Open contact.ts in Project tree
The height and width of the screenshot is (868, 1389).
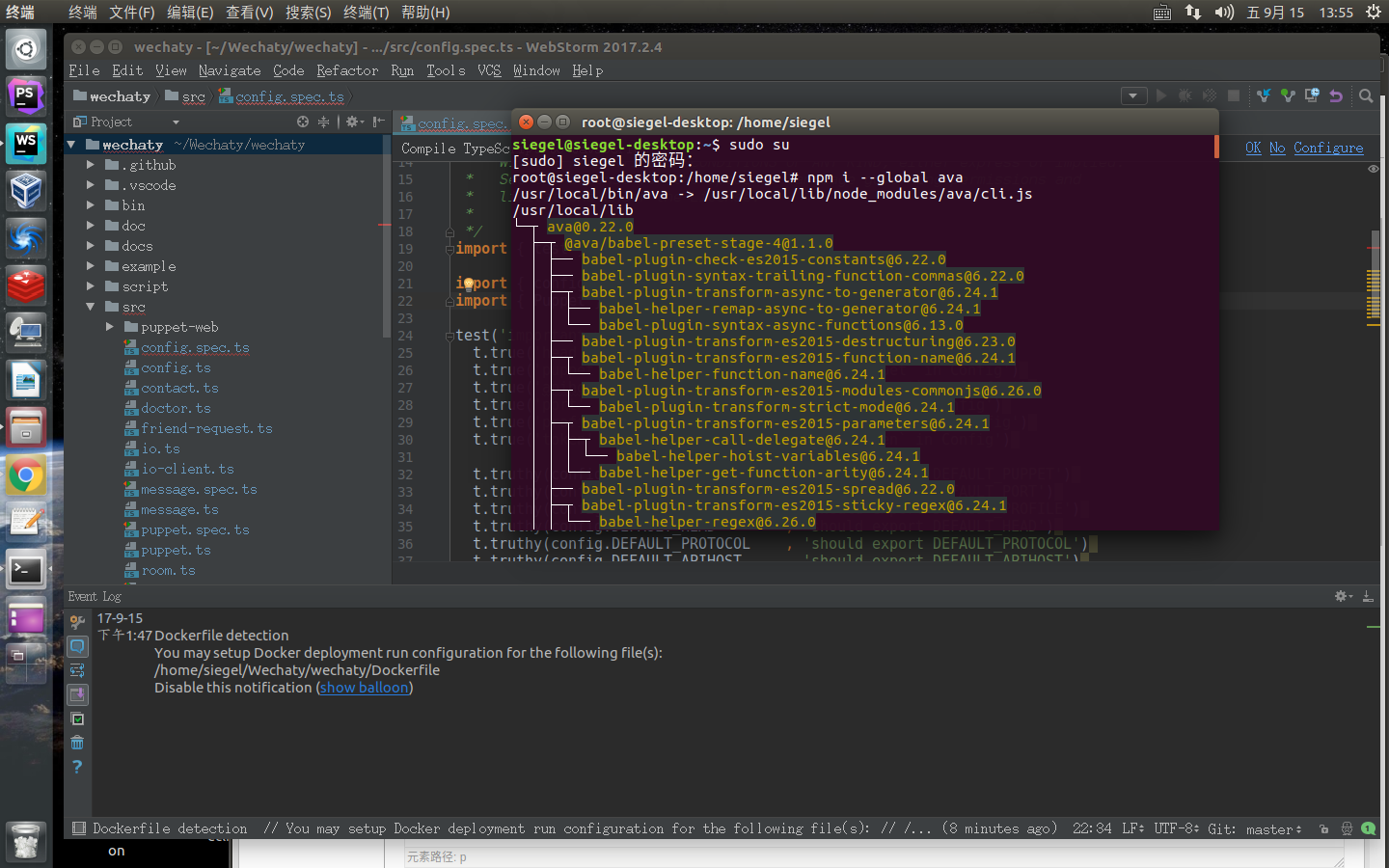(179, 388)
